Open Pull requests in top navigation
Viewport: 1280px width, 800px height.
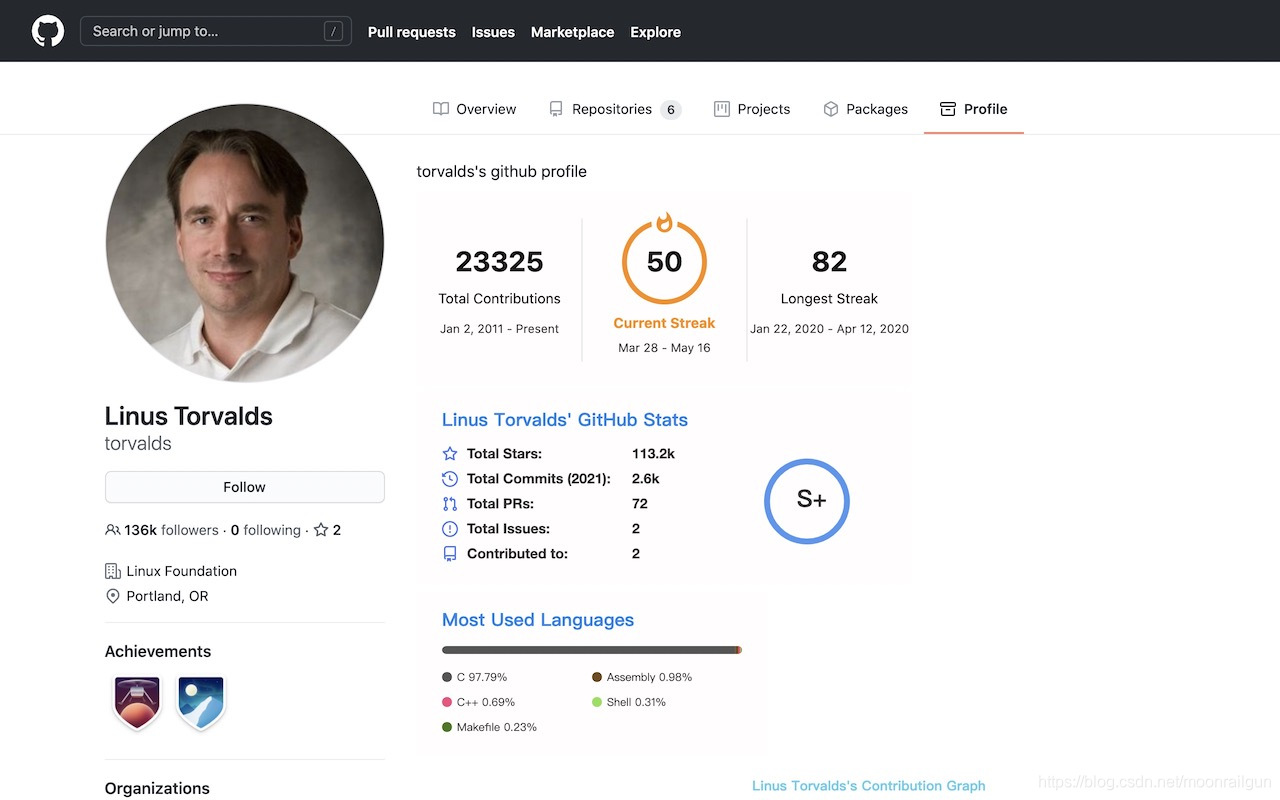tap(412, 32)
